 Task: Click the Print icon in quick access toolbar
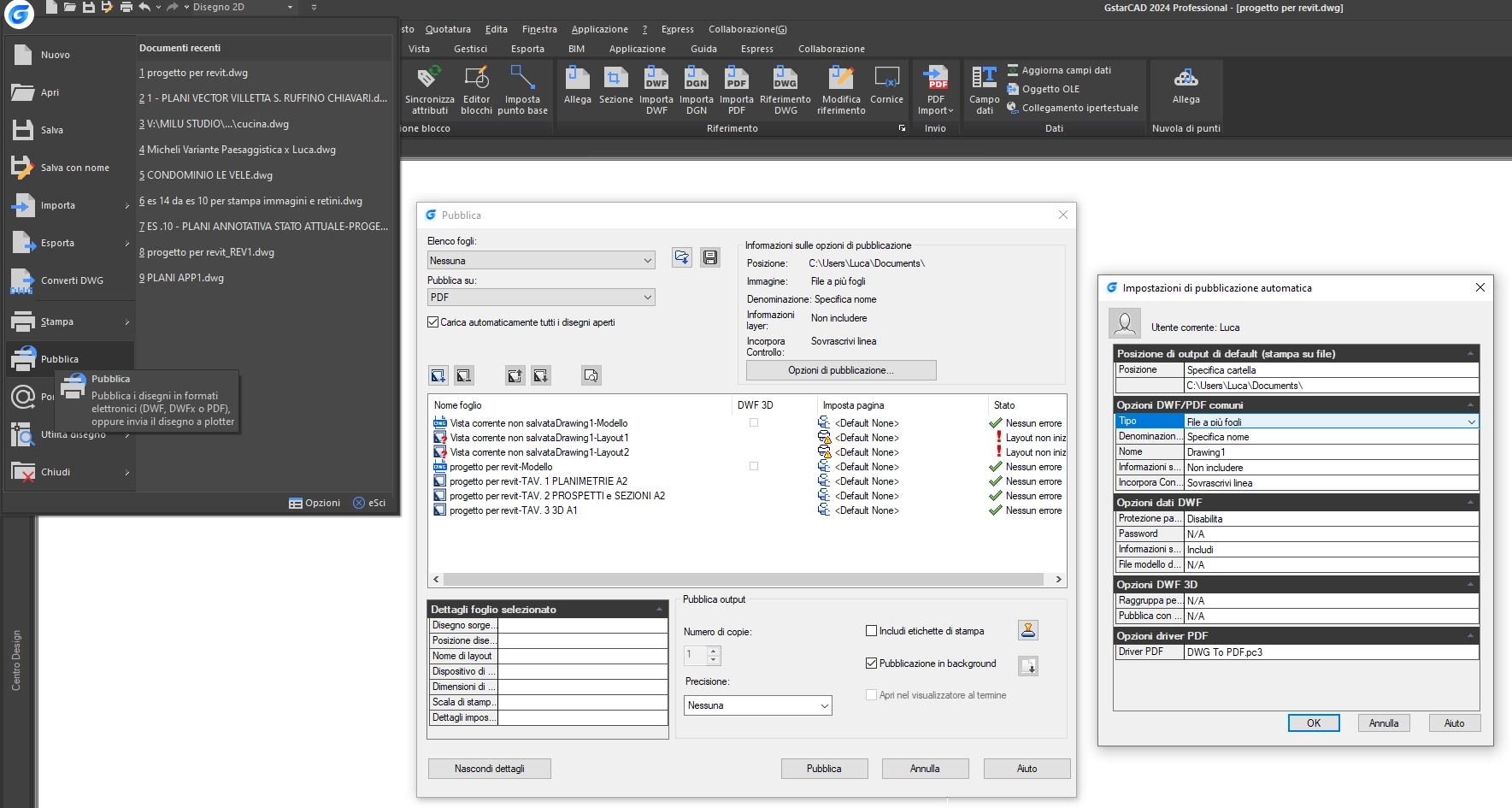[x=126, y=7]
